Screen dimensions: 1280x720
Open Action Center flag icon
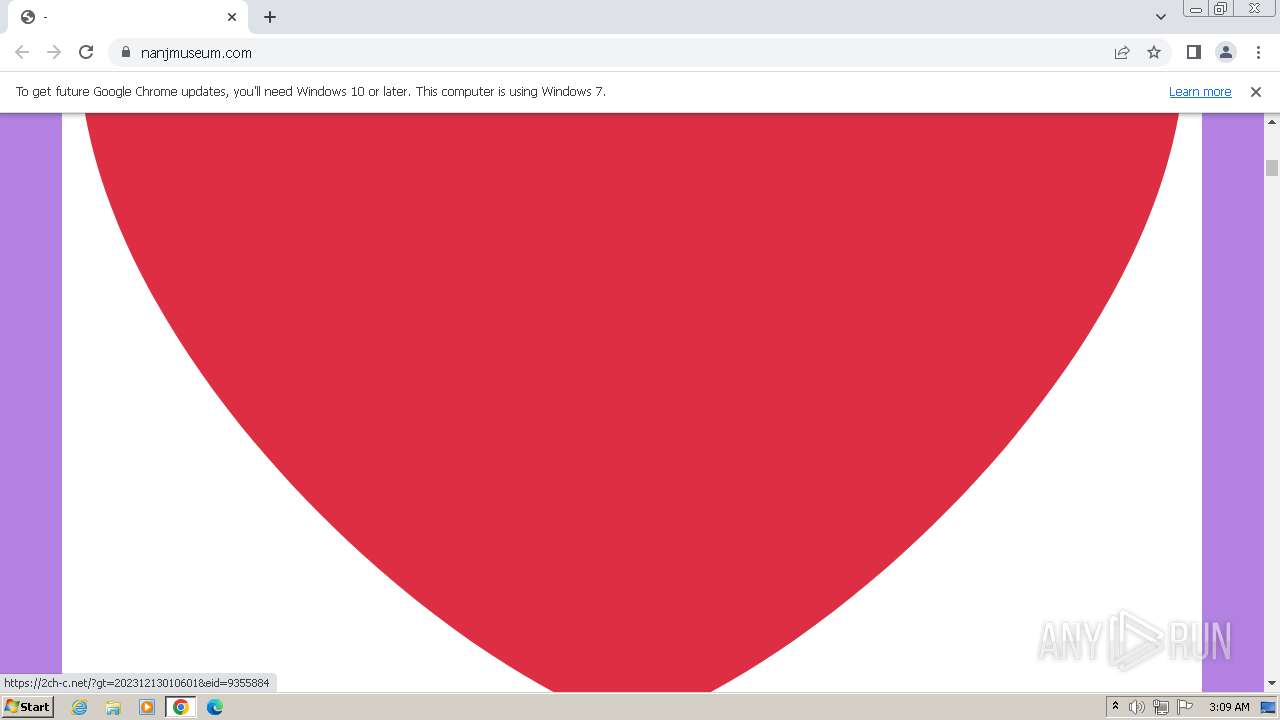click(1185, 707)
